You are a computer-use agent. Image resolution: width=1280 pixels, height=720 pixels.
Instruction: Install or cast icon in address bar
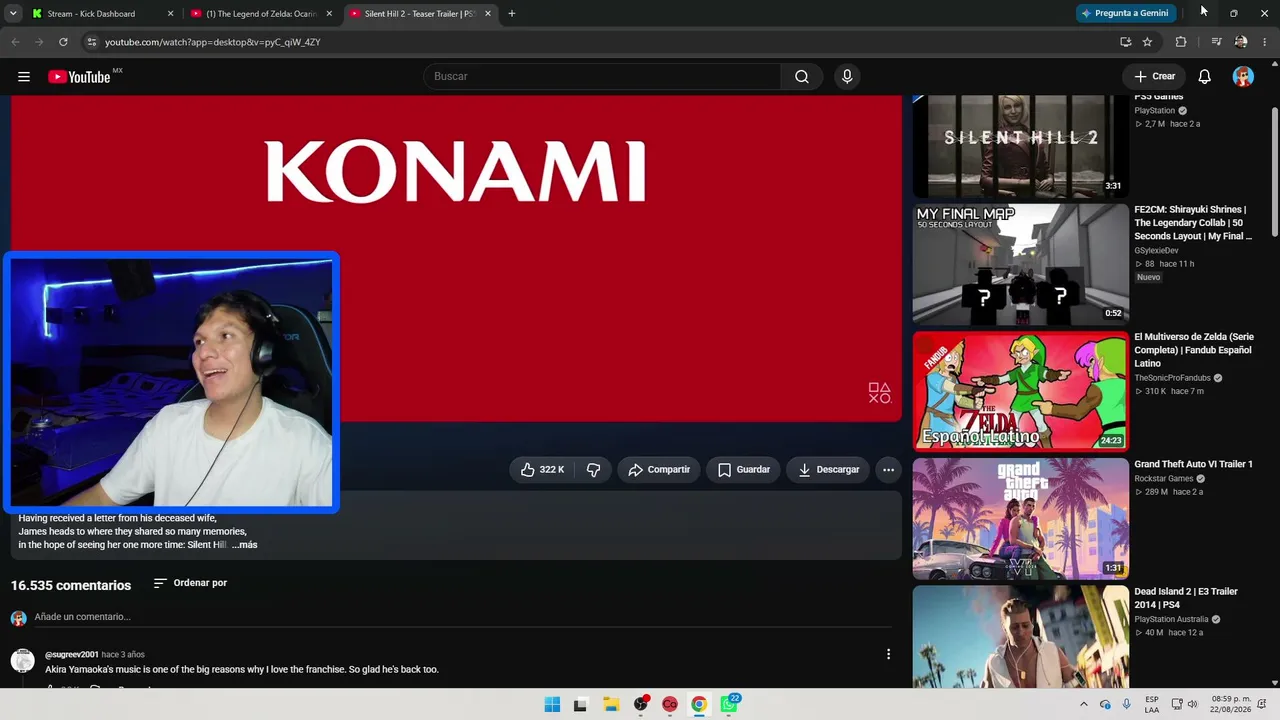coord(1126,42)
